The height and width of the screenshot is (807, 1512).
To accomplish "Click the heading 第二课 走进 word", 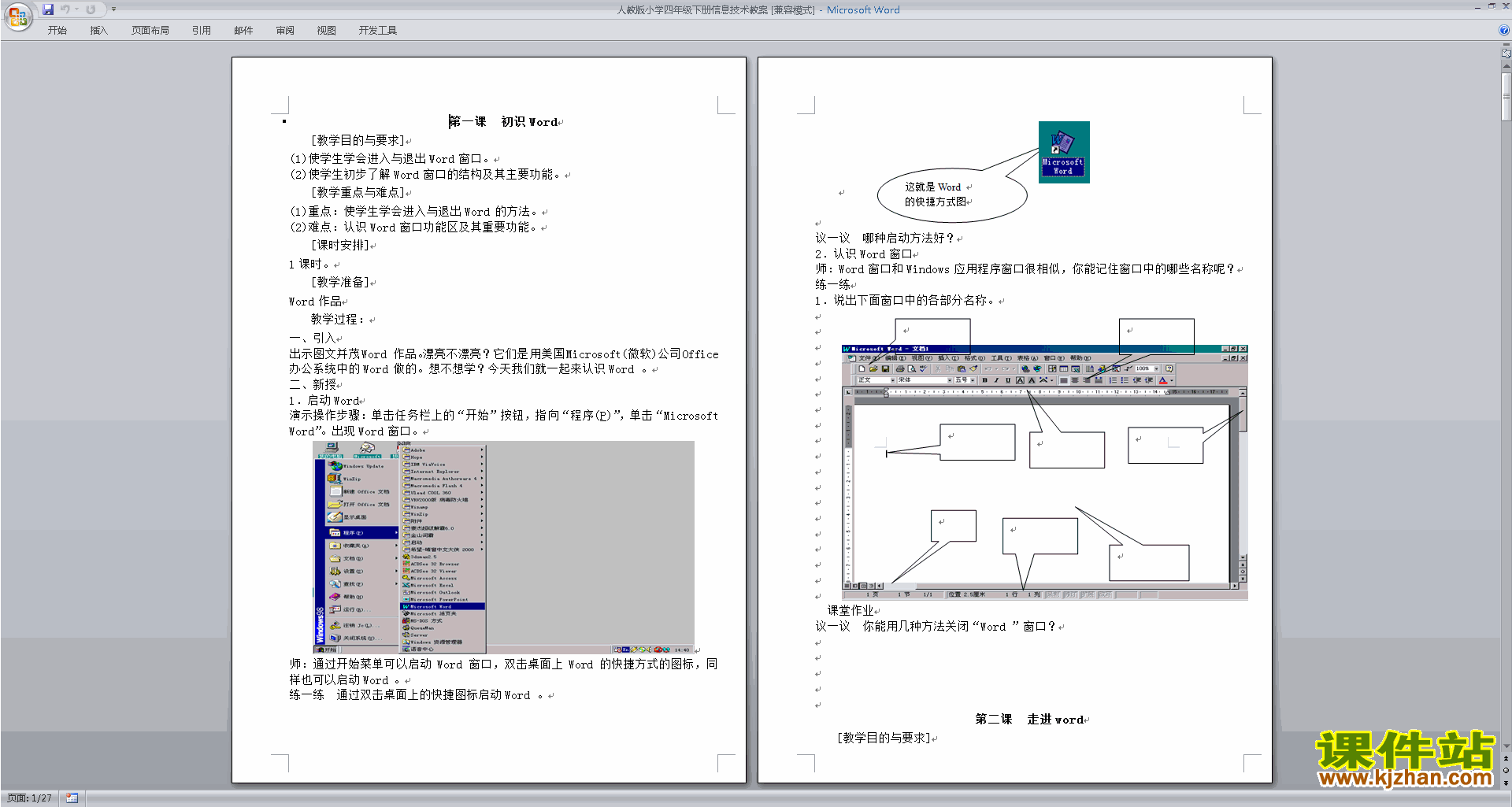I will click(1030, 720).
